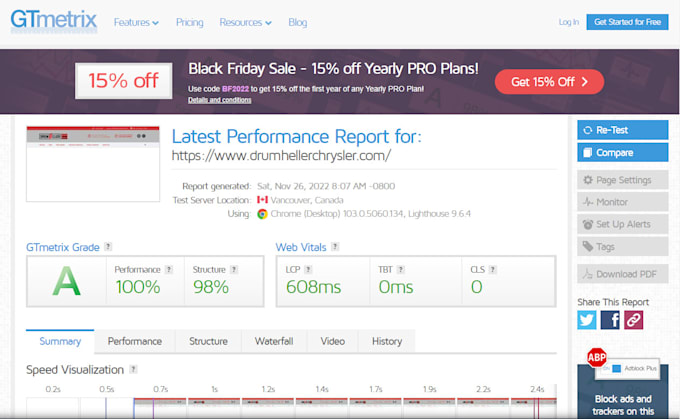
Task: Click the Canada flag icon
Action: (x=262, y=200)
